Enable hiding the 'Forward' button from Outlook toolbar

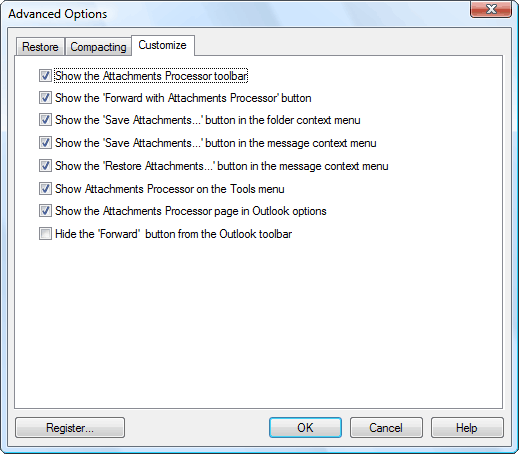45,234
